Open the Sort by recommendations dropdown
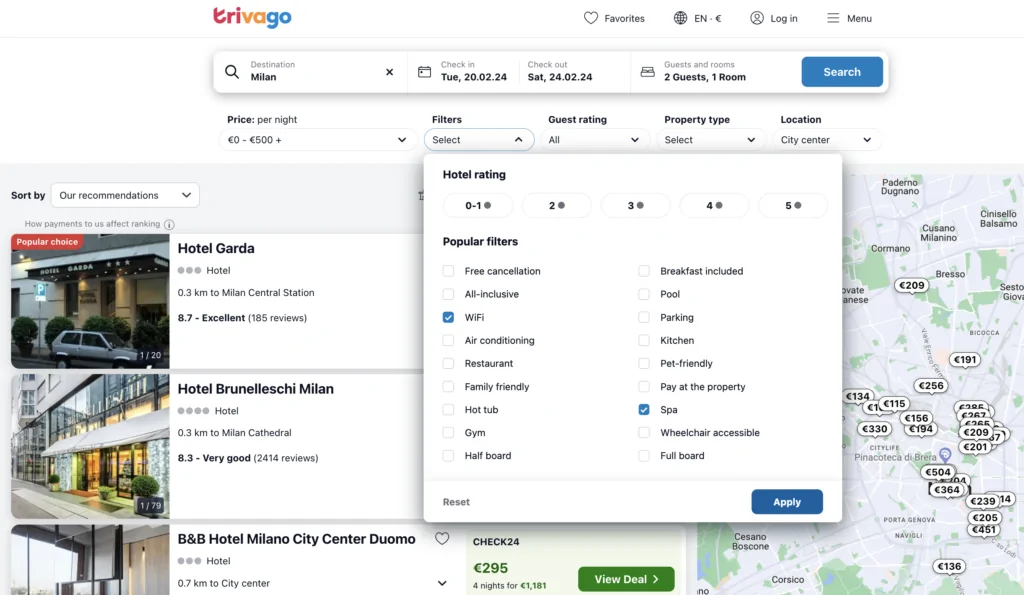This screenshot has width=1024, height=595. pyautogui.click(x=125, y=196)
